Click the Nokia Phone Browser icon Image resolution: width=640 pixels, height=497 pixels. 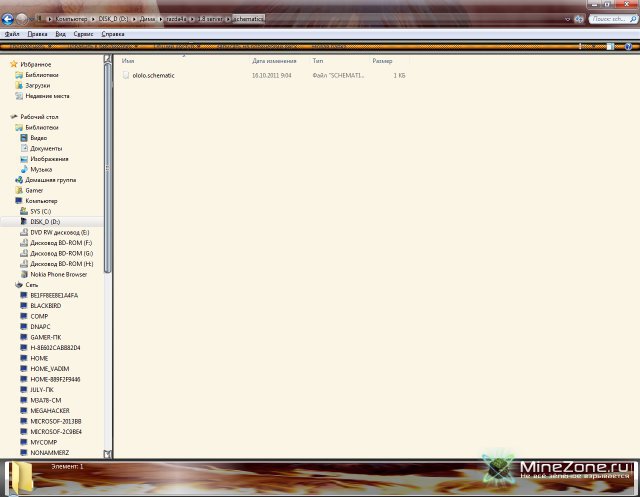(24, 274)
